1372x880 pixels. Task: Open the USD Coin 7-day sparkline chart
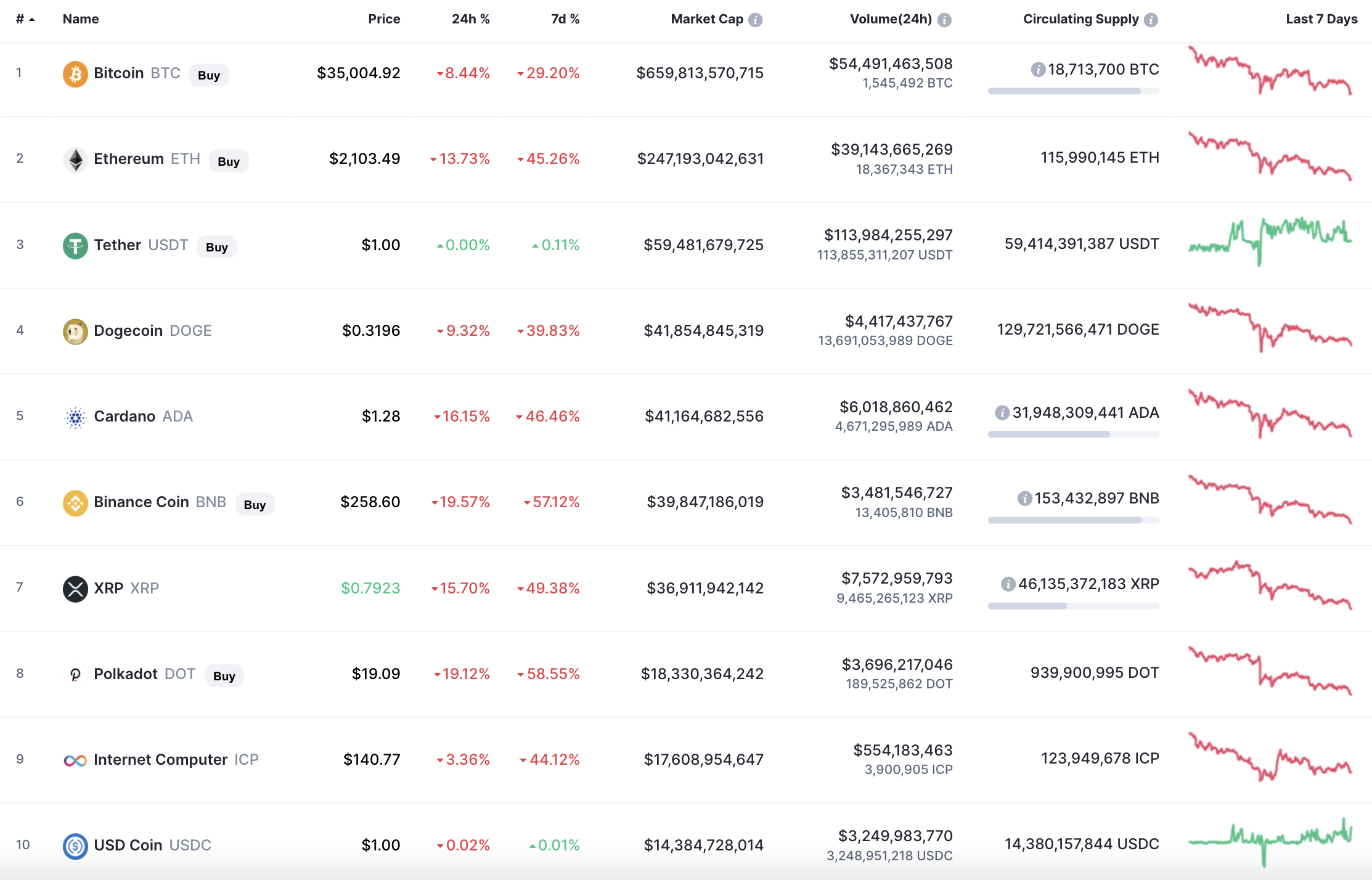(x=1270, y=842)
